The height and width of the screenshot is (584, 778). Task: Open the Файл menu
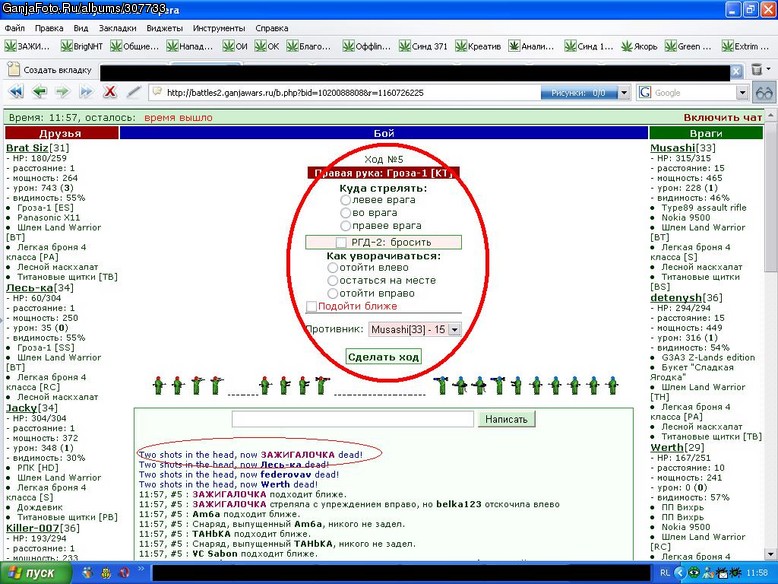click(15, 28)
